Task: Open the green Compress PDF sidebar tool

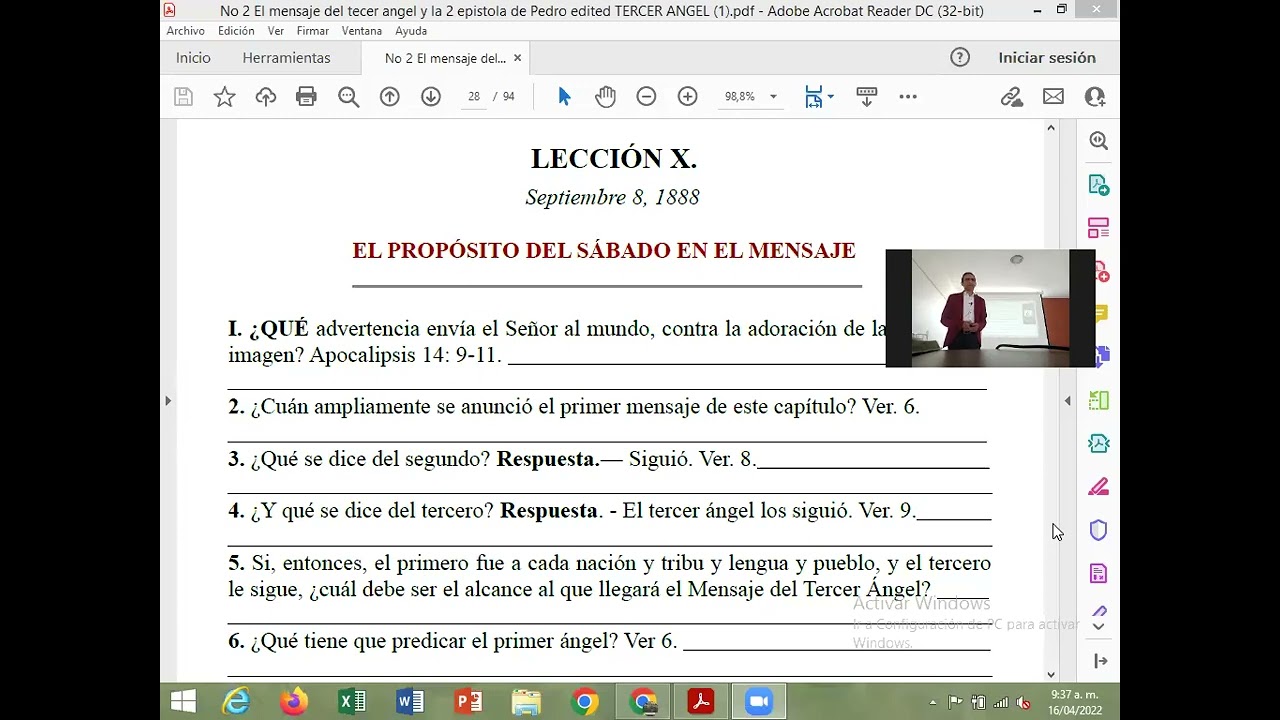Action: [x=1098, y=400]
